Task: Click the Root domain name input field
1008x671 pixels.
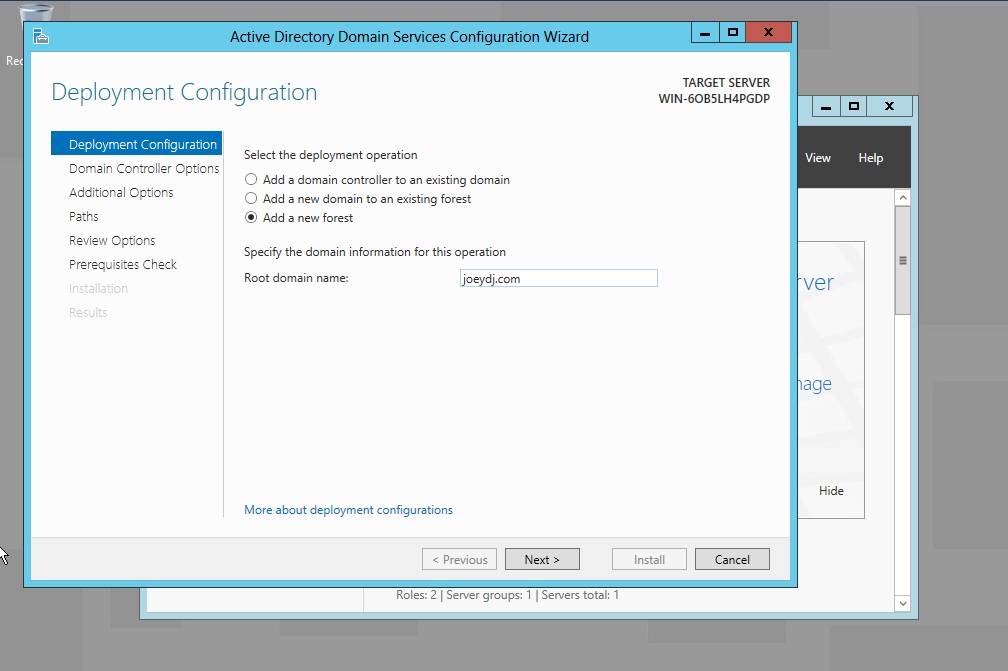Action: pyautogui.click(x=559, y=278)
